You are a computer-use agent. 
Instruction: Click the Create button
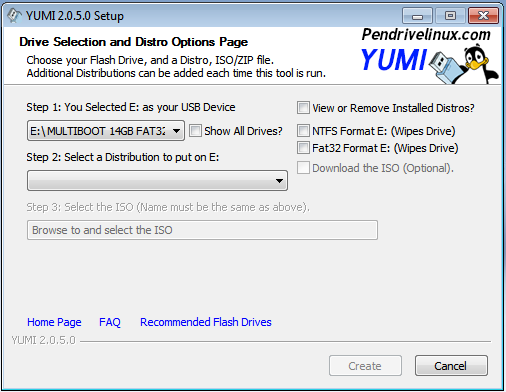365,366
